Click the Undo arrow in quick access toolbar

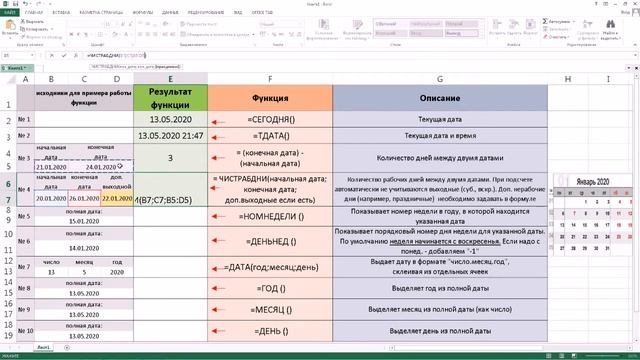click(x=25, y=4)
